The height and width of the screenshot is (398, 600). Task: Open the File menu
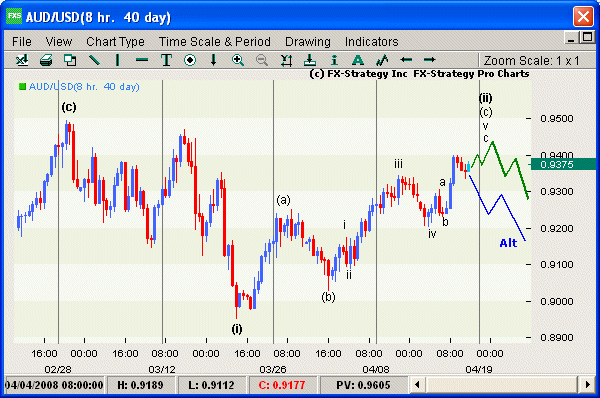tap(22, 41)
